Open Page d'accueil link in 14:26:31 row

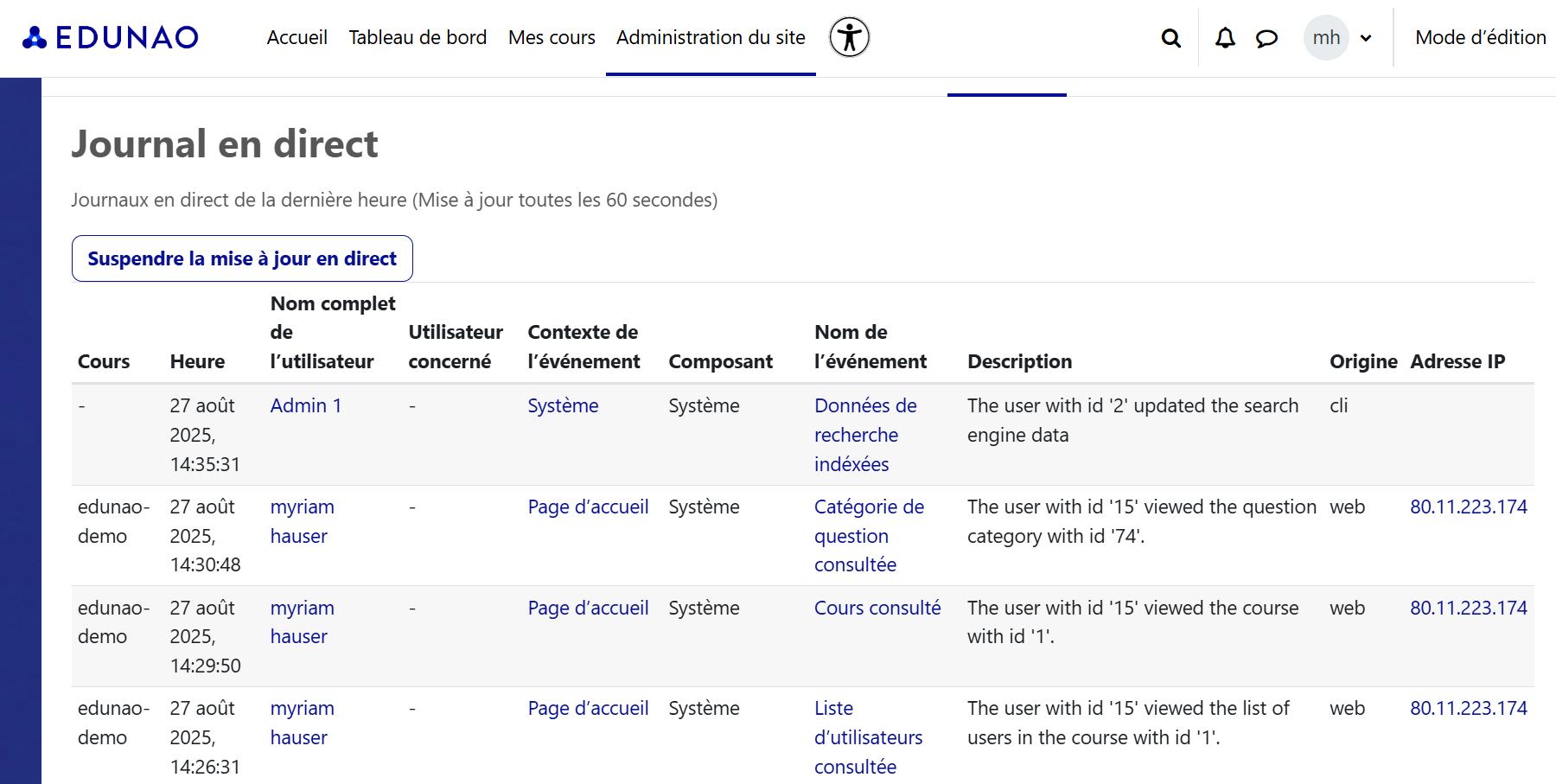[x=588, y=708]
